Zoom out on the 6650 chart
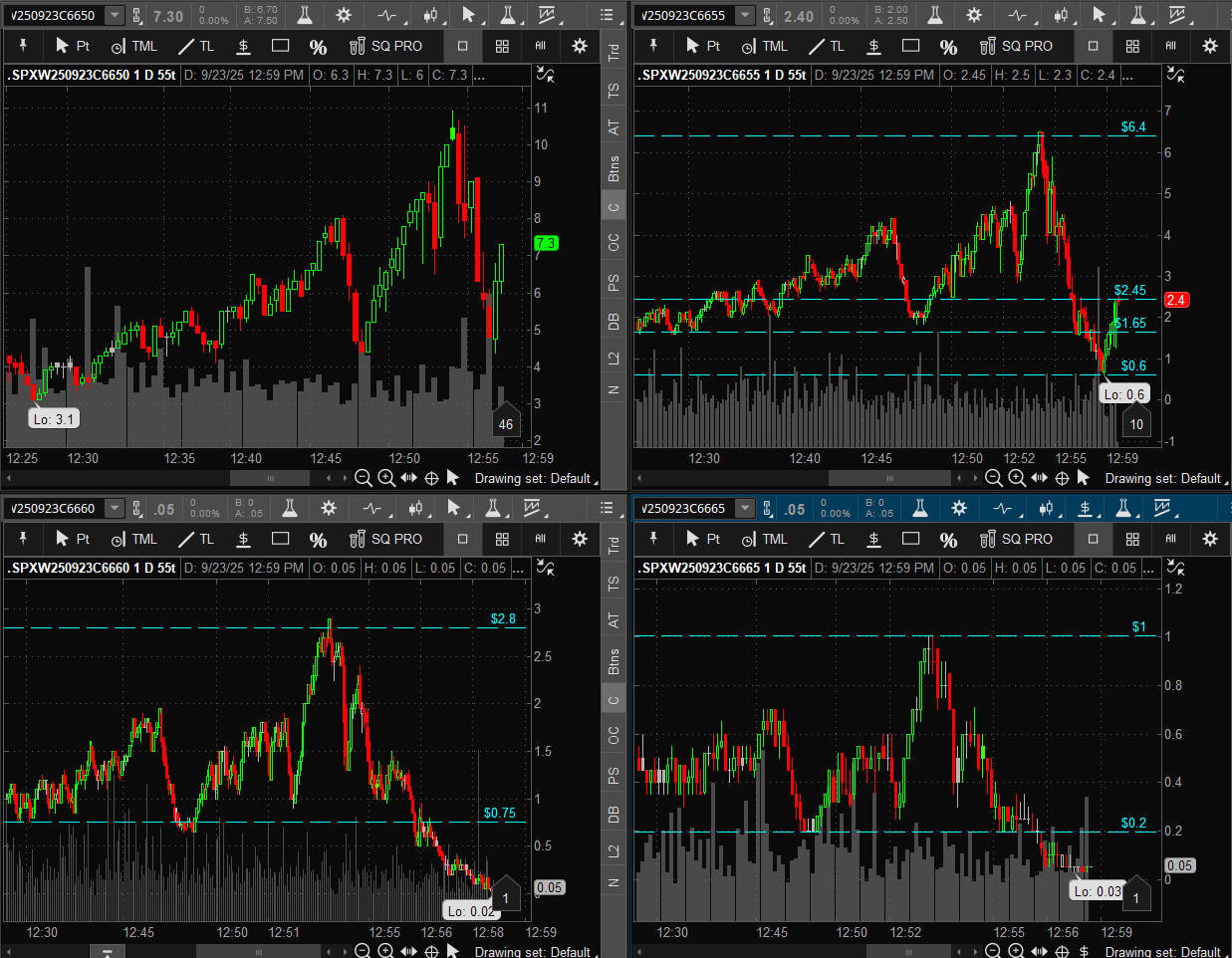Viewport: 1232px width, 958px height. pos(364,478)
